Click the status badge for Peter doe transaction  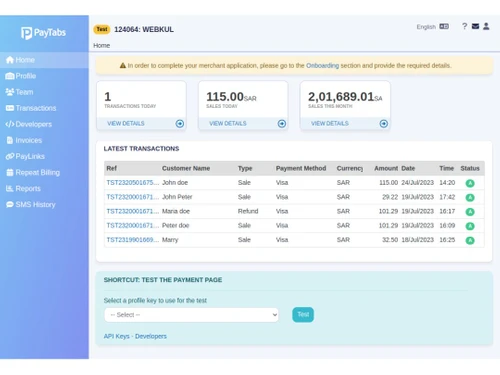(470, 226)
